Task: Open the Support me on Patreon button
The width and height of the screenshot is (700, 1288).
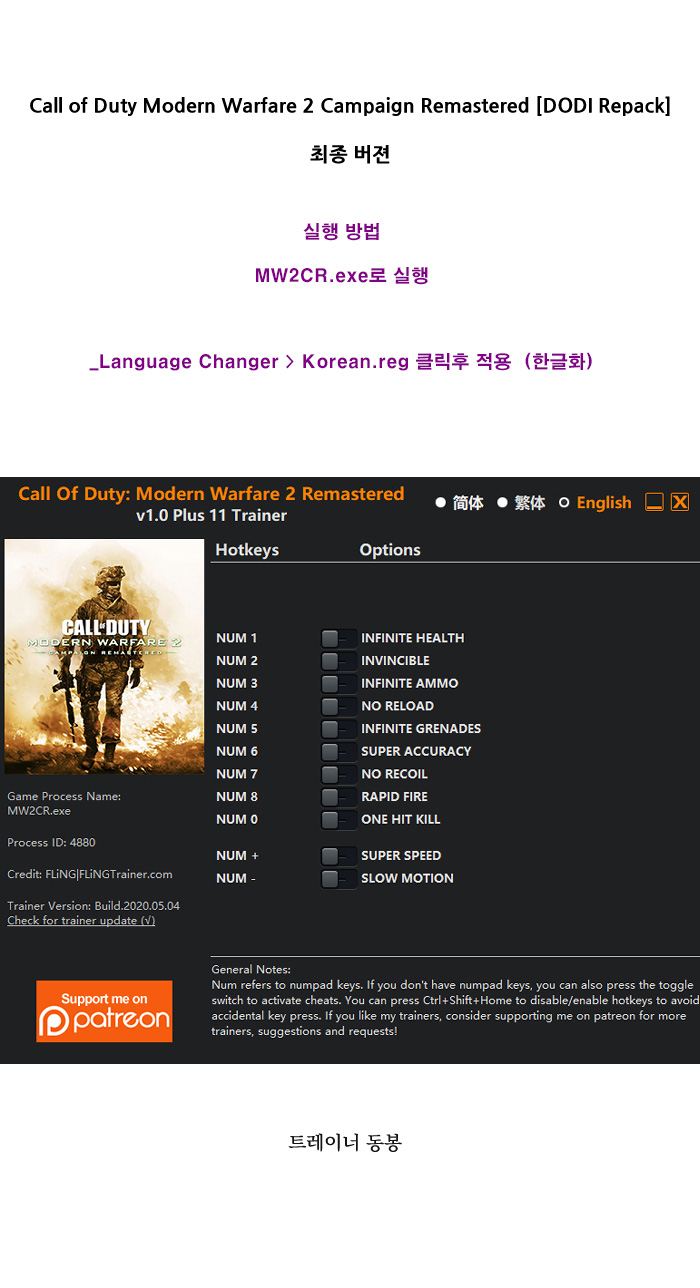Action: click(x=104, y=1011)
